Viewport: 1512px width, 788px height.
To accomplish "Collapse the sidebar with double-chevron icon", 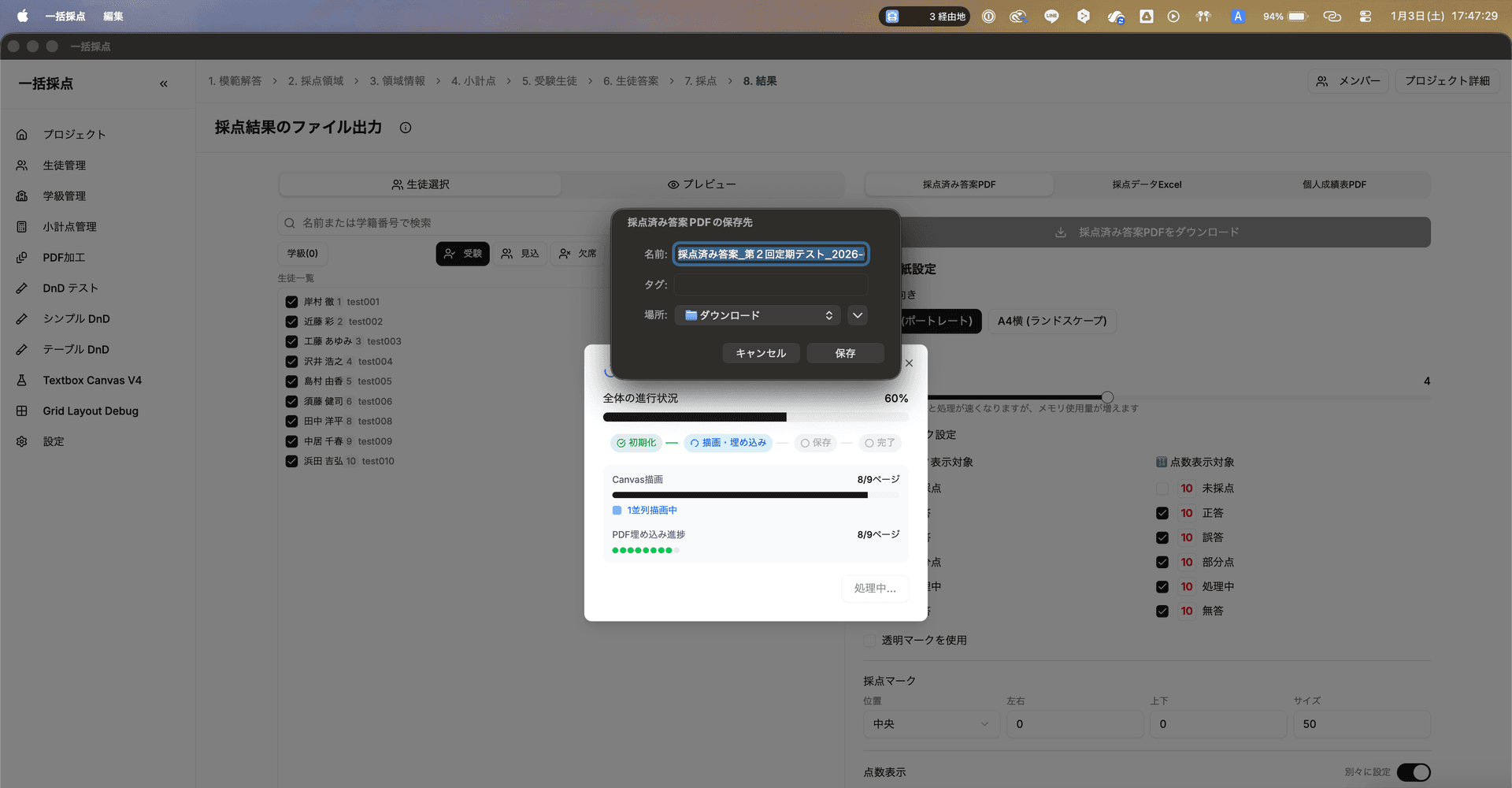I will click(x=164, y=84).
